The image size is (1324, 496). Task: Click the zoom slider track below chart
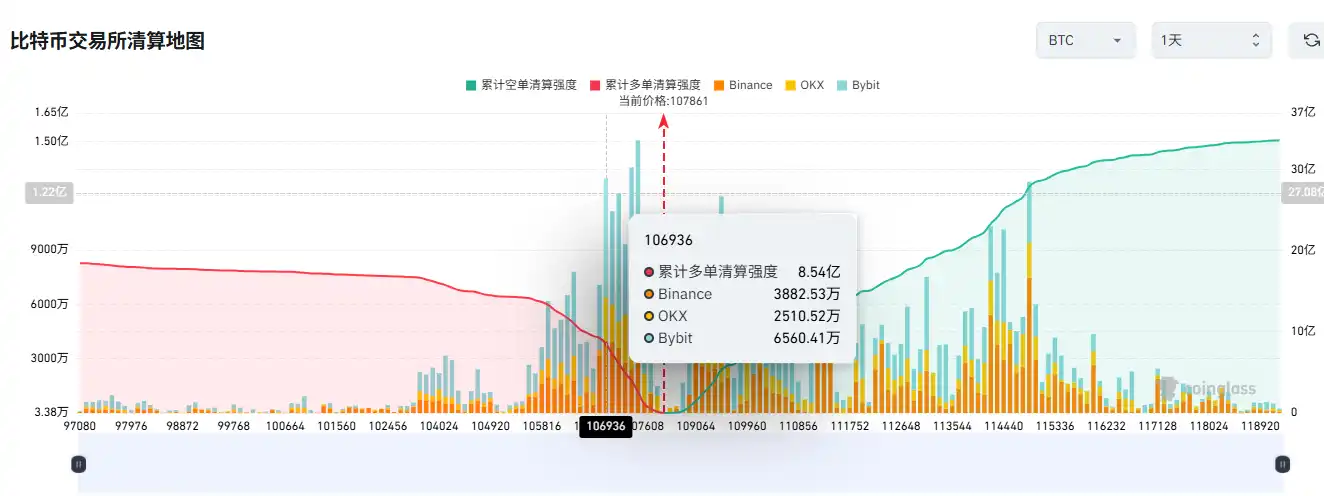(680, 464)
